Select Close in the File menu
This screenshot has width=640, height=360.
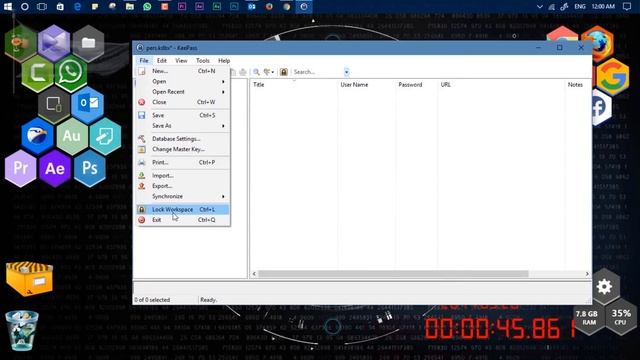(x=183, y=102)
